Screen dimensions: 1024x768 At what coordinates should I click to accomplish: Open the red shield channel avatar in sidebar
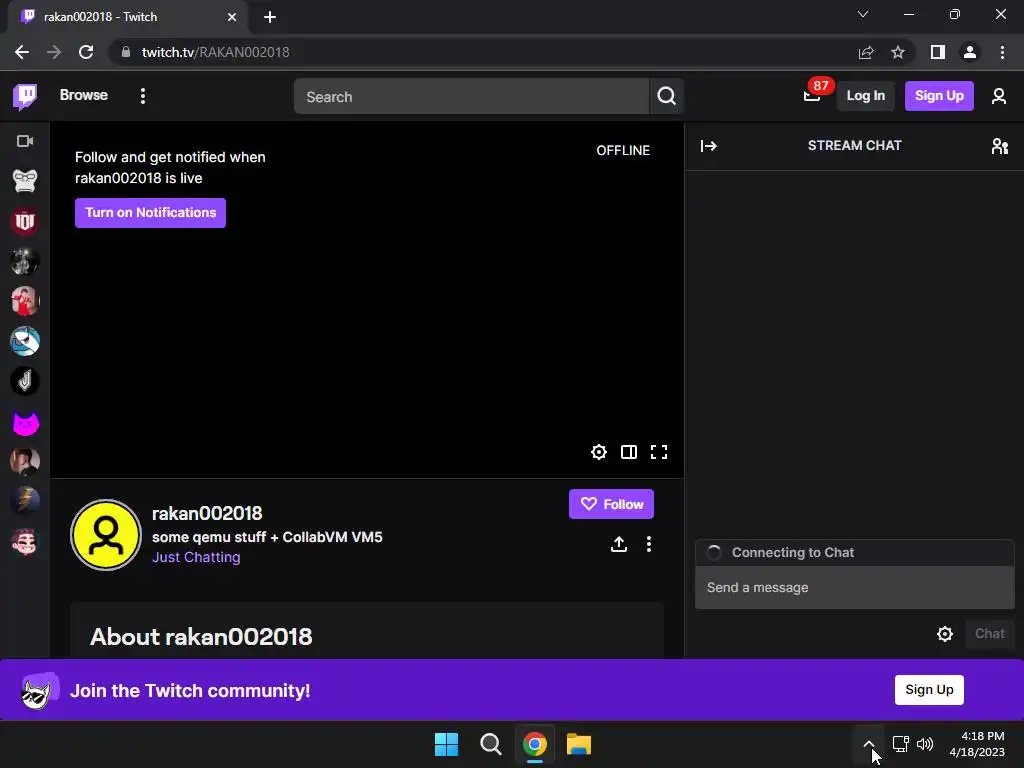point(25,221)
